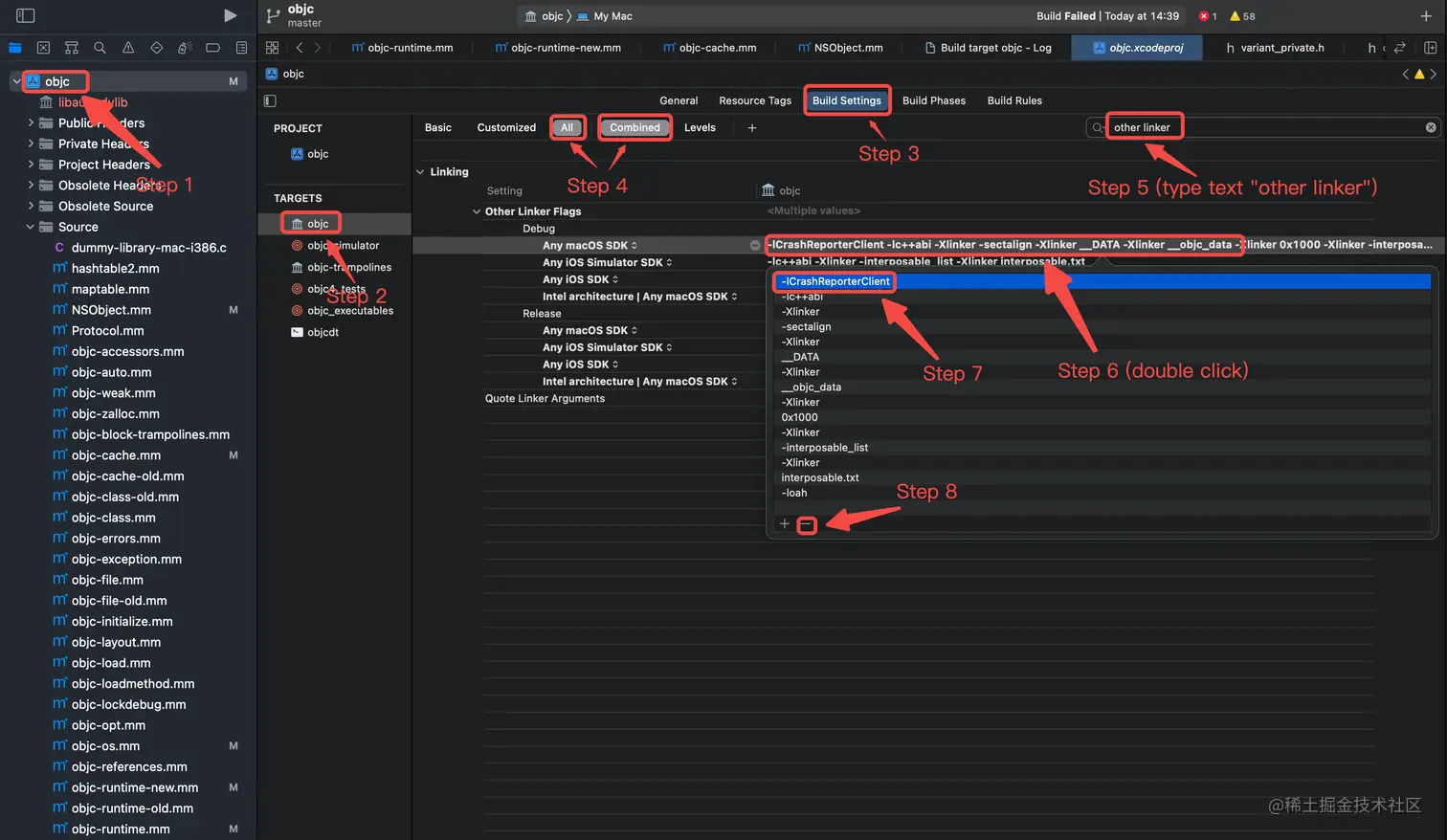
Task: Toggle the navigator sidebar visibility
Action: tap(26, 15)
